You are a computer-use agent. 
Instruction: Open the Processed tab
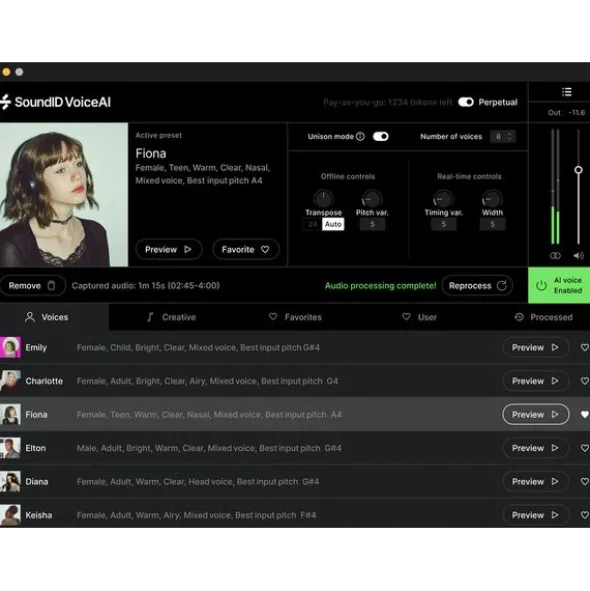[x=544, y=317]
